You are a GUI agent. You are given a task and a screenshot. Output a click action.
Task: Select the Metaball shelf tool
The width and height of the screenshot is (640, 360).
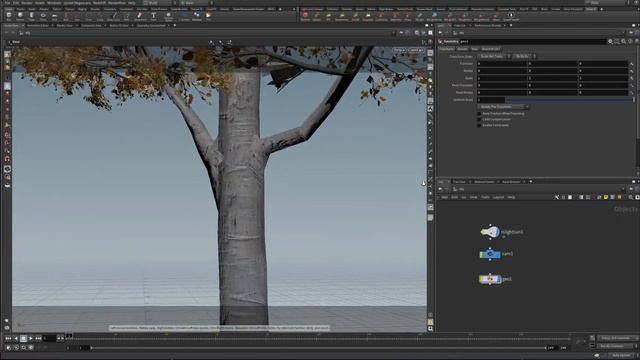pyautogui.click(x=197, y=16)
